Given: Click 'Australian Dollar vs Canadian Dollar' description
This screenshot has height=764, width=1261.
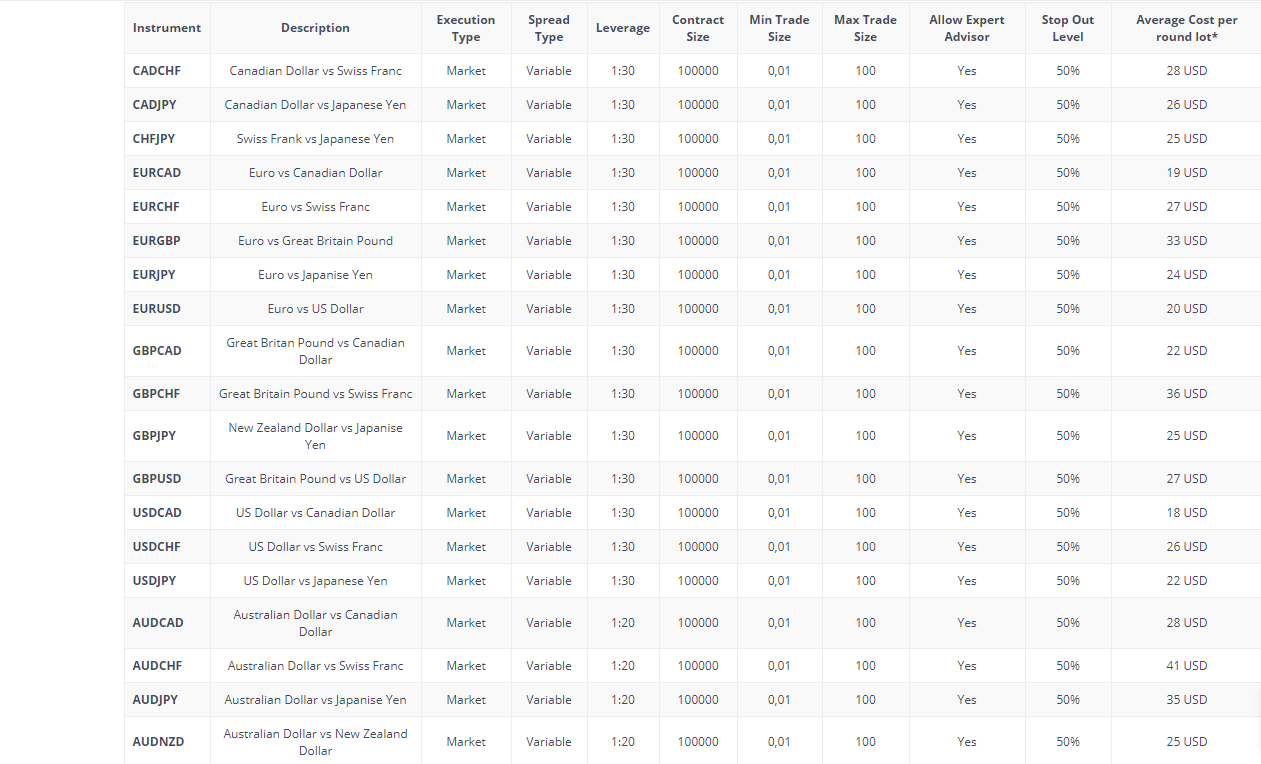Looking at the screenshot, I should tap(316, 623).
